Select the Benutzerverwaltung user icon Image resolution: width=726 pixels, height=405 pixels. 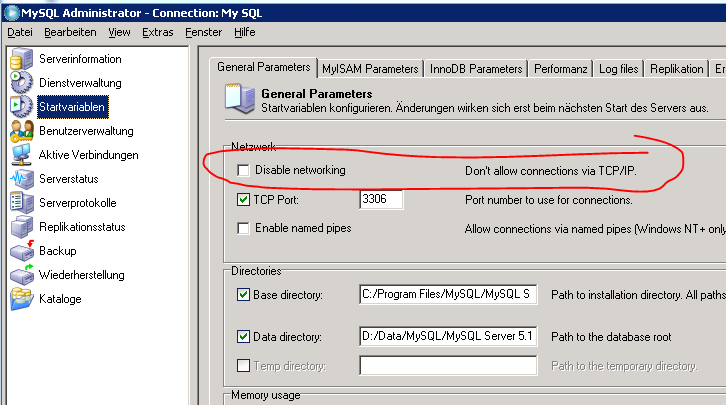point(20,130)
